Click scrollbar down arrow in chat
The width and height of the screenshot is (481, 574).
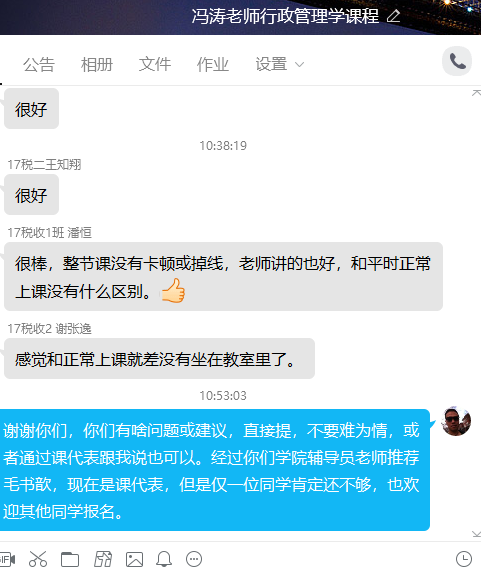[476, 534]
